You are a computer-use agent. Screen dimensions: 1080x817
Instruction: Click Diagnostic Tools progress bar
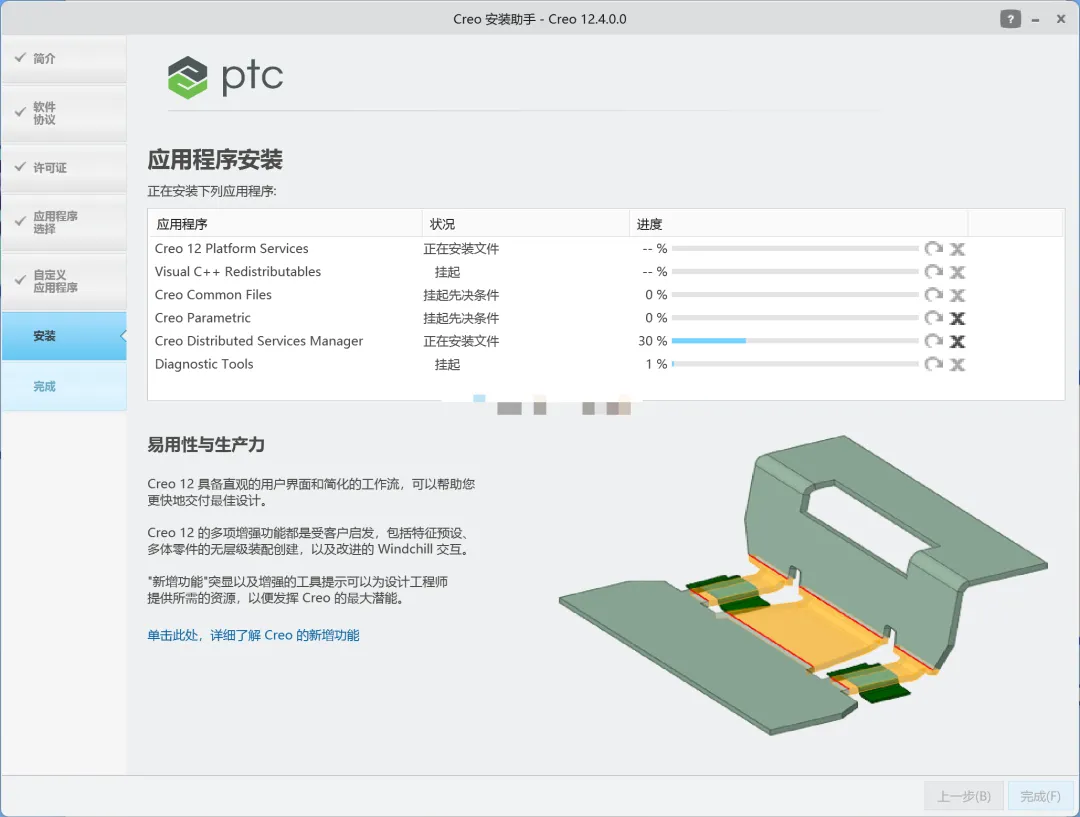point(795,364)
